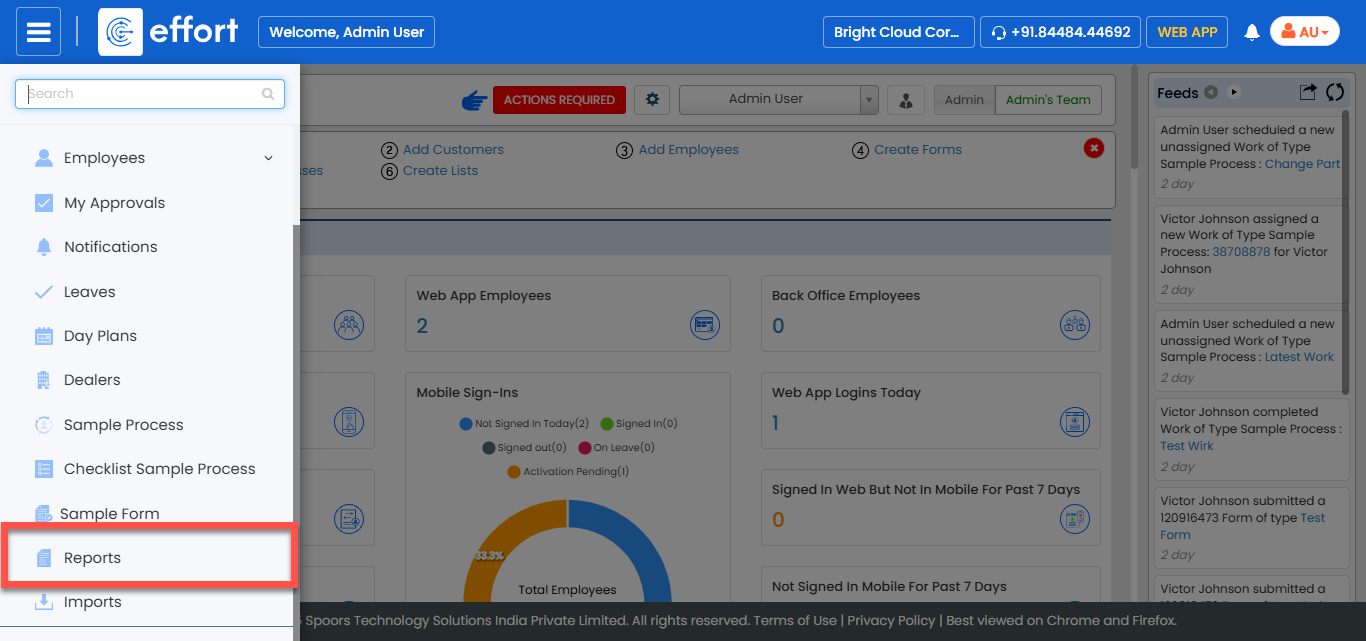This screenshot has width=1366, height=641.
Task: Click the user hierarchy icon button
Action: tap(905, 100)
